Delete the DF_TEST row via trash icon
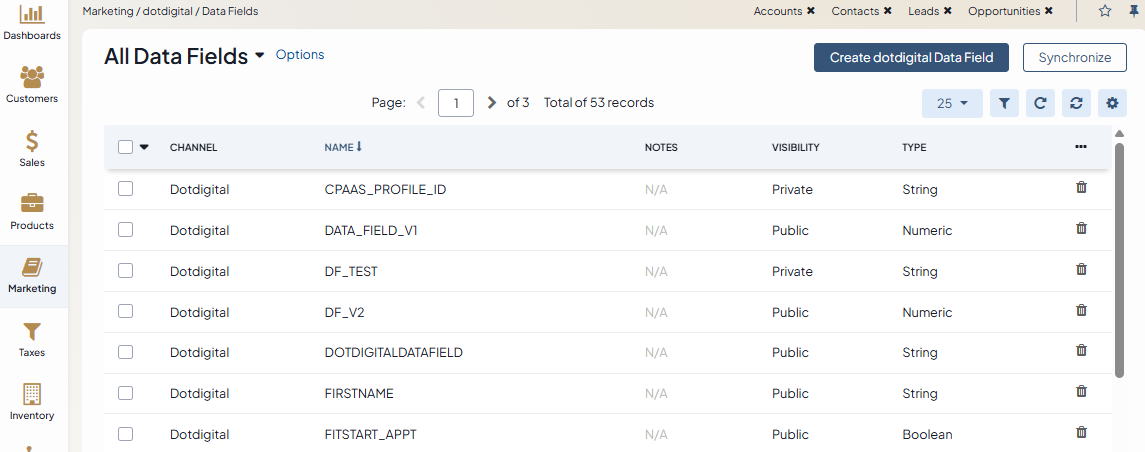 pos(1081,270)
